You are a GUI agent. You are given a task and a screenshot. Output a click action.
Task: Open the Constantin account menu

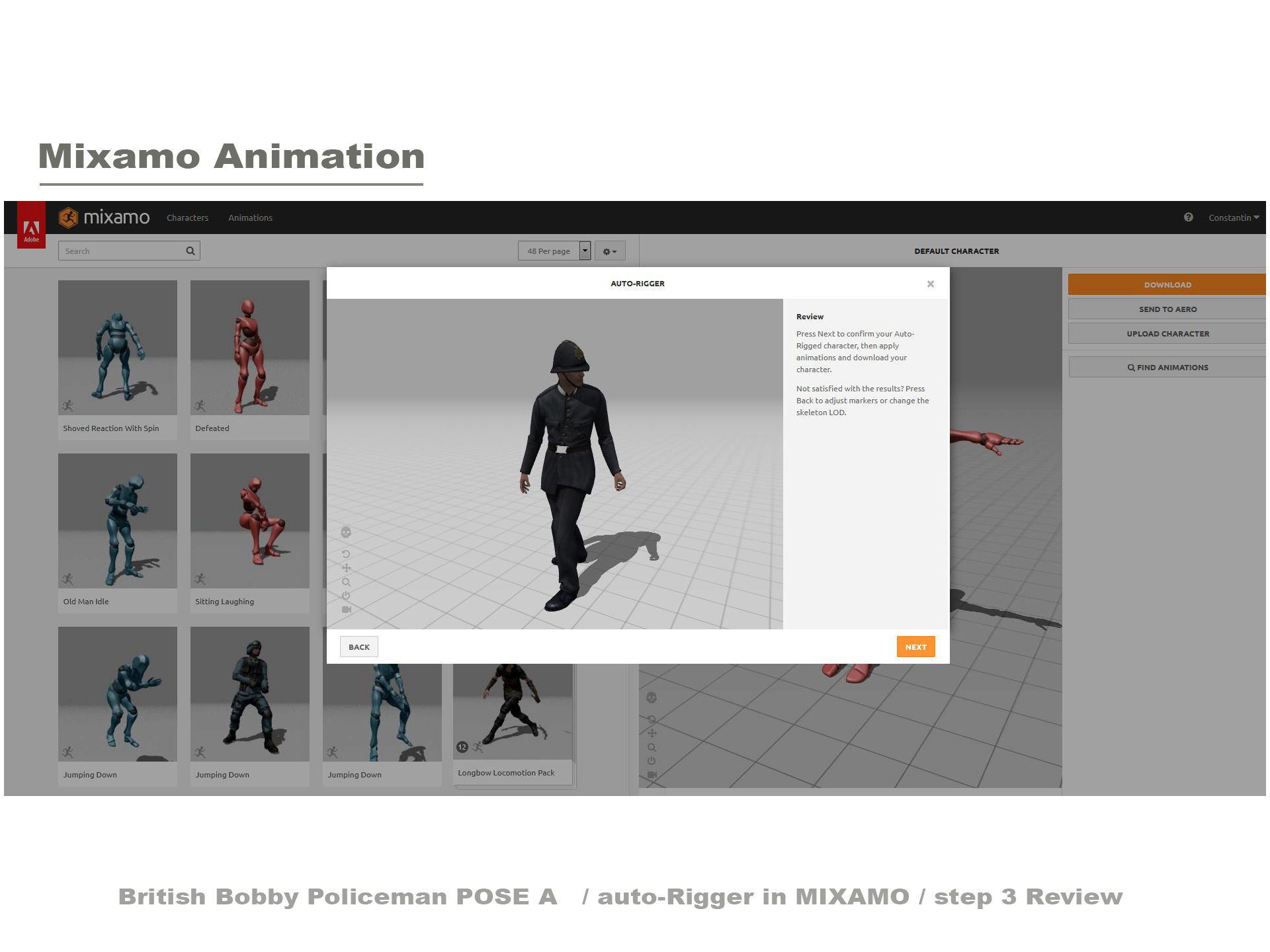pos(1234,218)
